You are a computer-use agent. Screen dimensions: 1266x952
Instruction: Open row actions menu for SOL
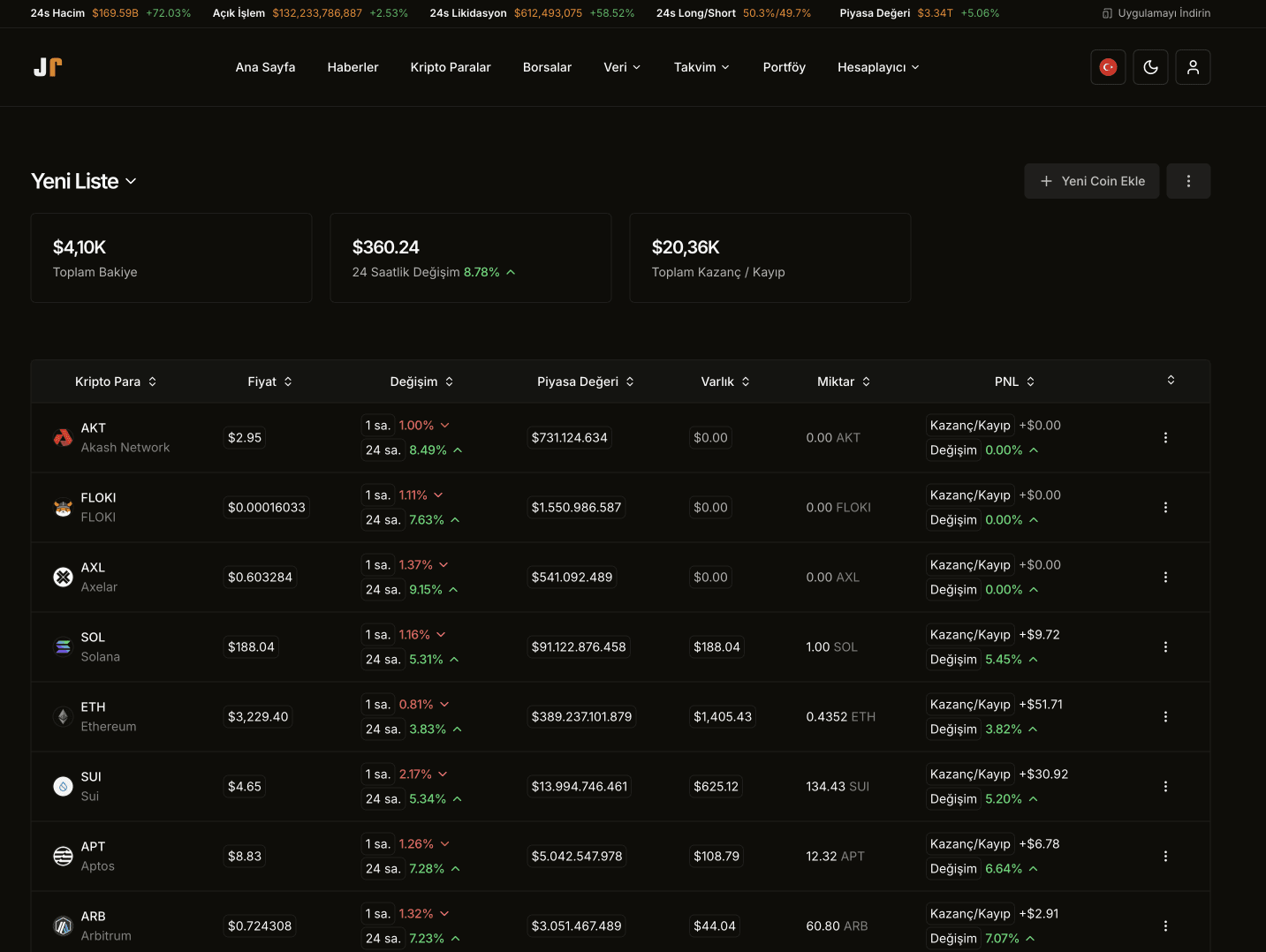tap(1165, 646)
